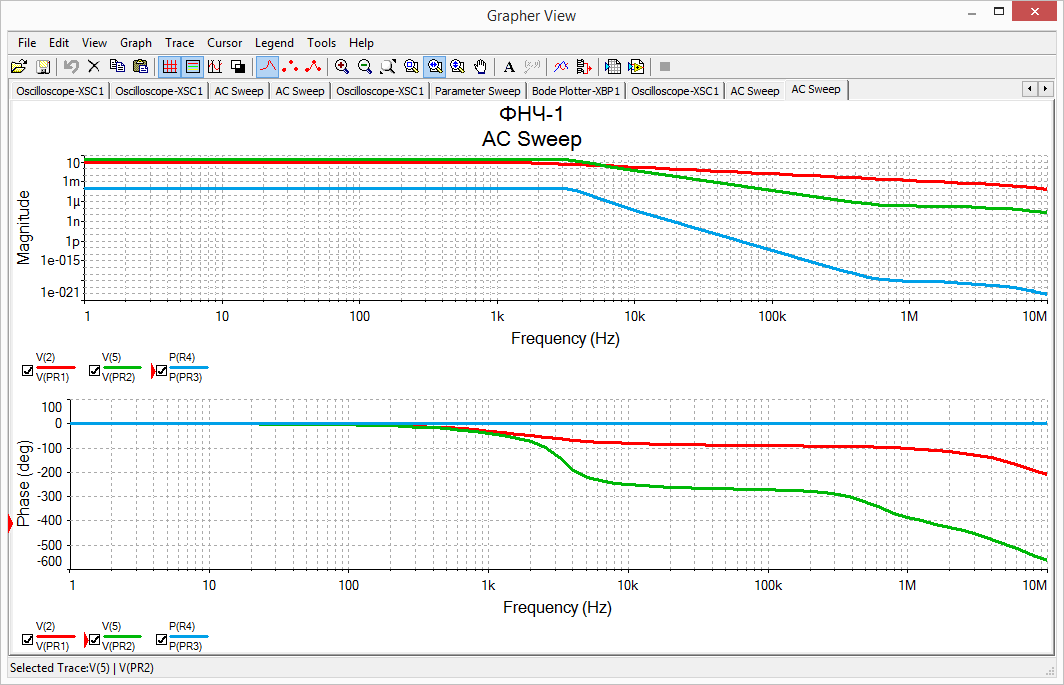1064x685 pixels.
Task: Toggle the red grid display icon
Action: point(169,67)
